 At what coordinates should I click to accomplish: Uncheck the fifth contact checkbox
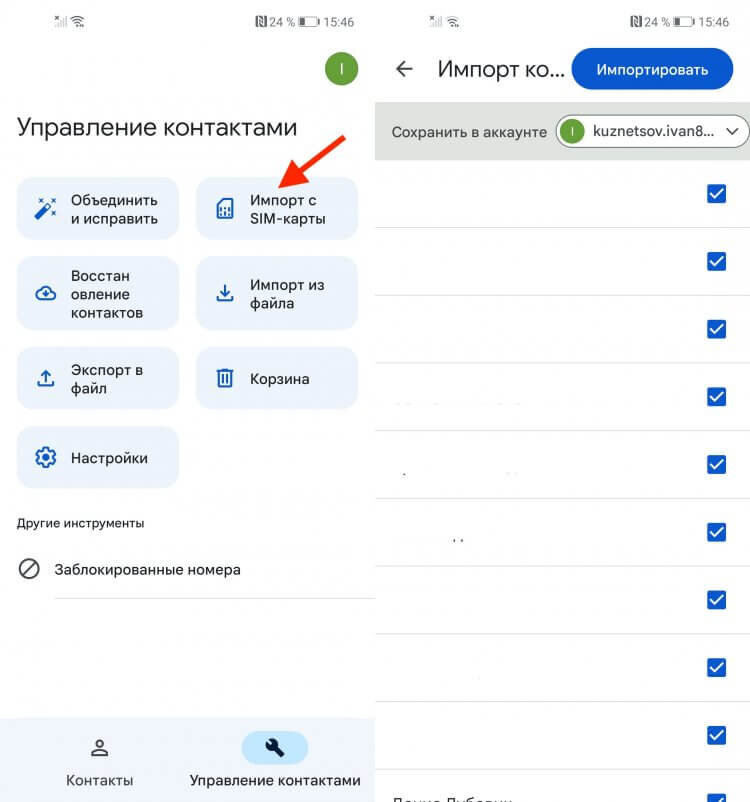[x=716, y=464]
